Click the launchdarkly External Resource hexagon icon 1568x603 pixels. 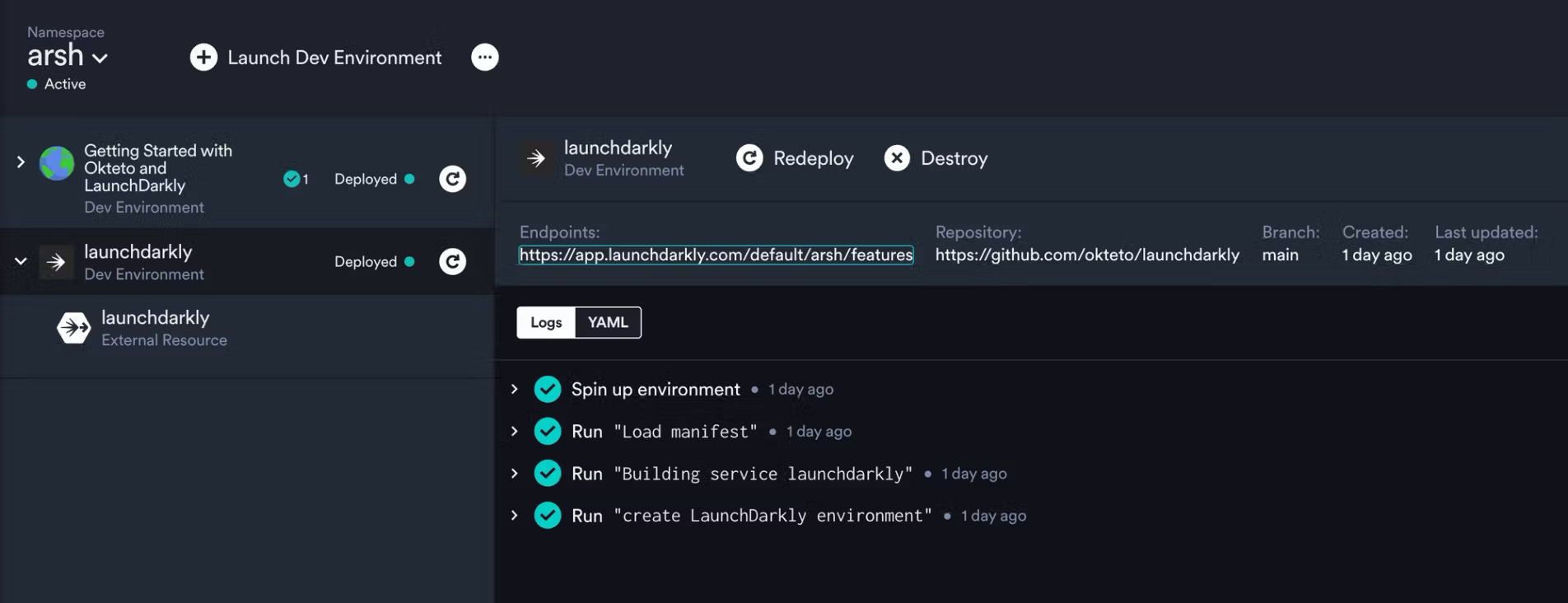click(73, 327)
